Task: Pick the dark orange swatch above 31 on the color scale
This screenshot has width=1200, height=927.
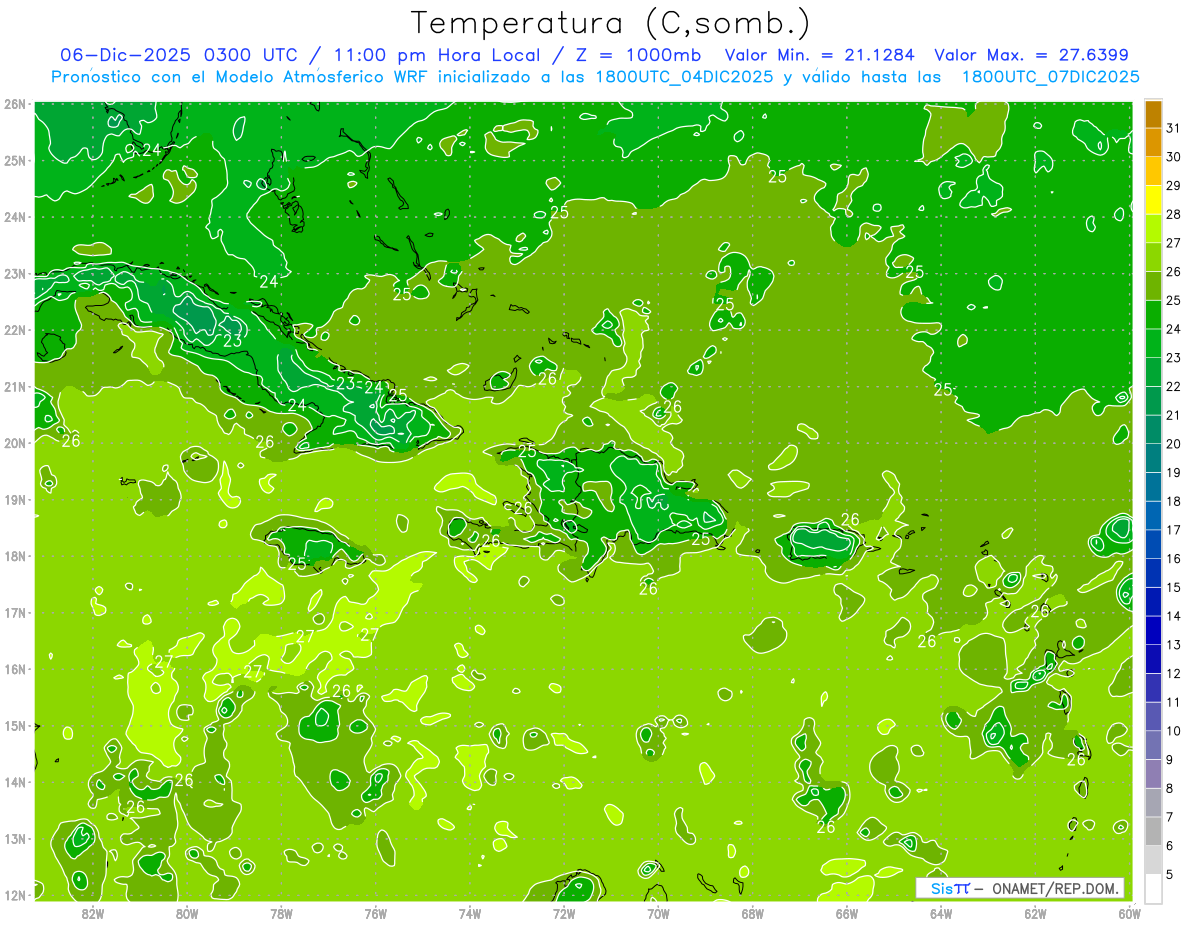Action: click(1153, 114)
